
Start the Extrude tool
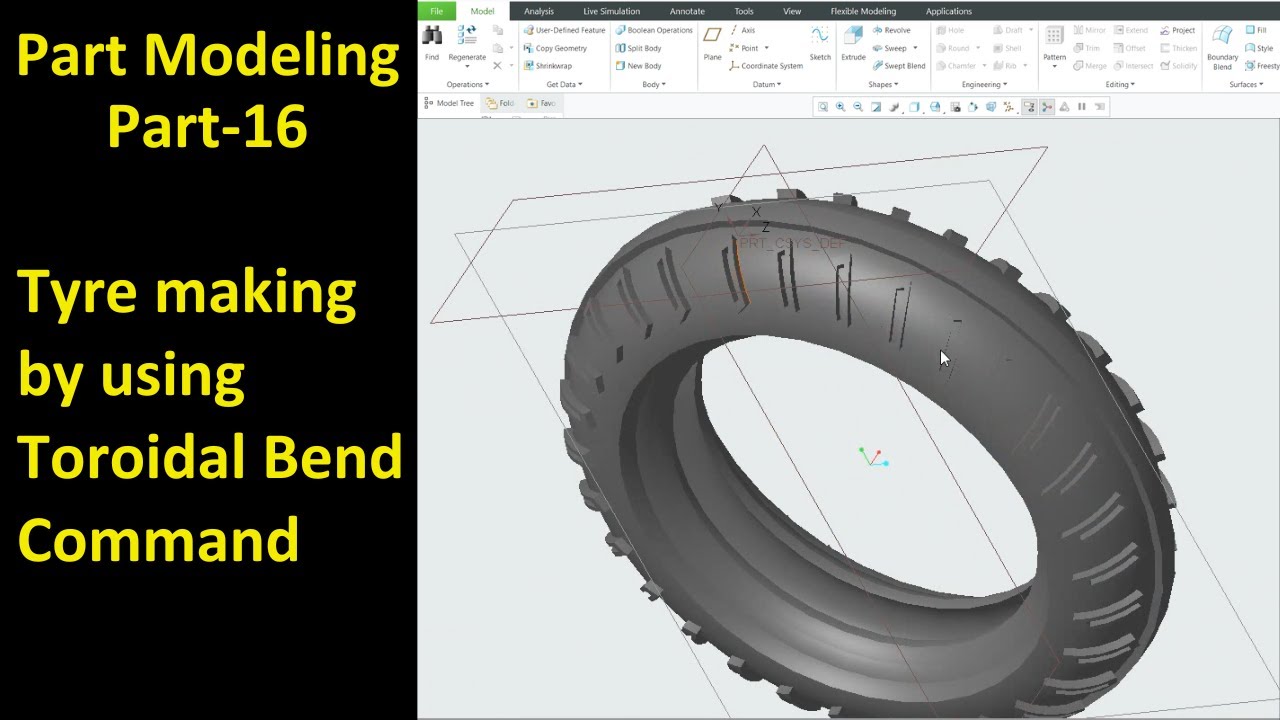click(x=853, y=44)
